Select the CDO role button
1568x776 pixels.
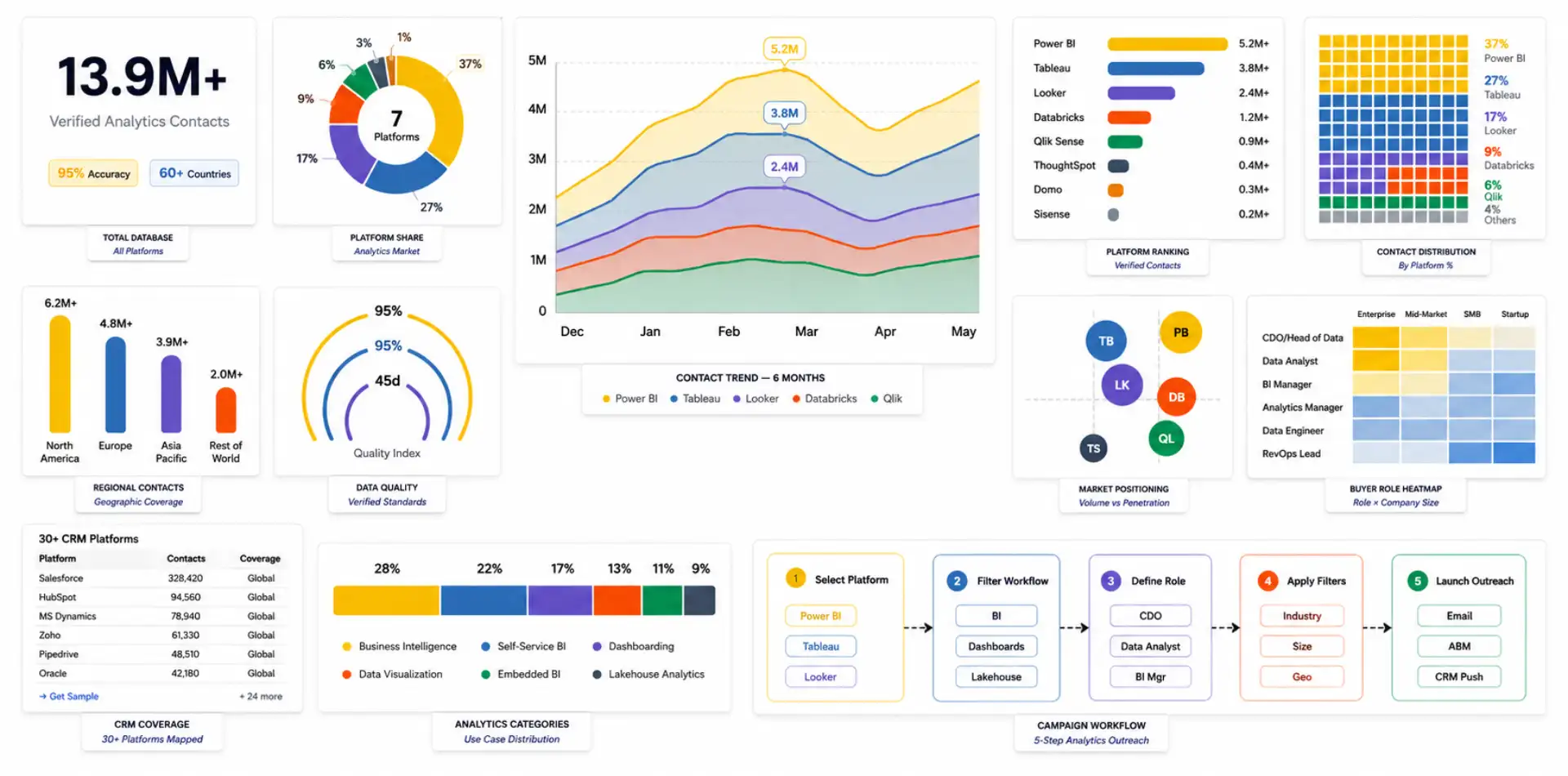(x=1151, y=616)
